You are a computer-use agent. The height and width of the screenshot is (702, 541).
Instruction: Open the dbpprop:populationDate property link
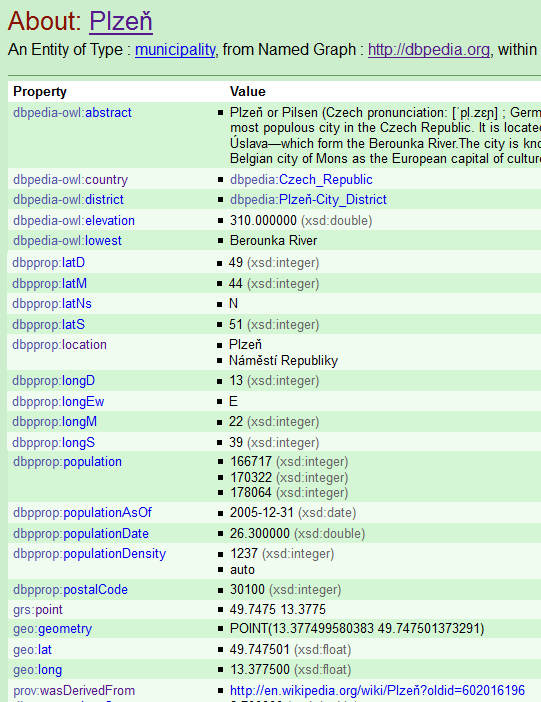click(81, 534)
